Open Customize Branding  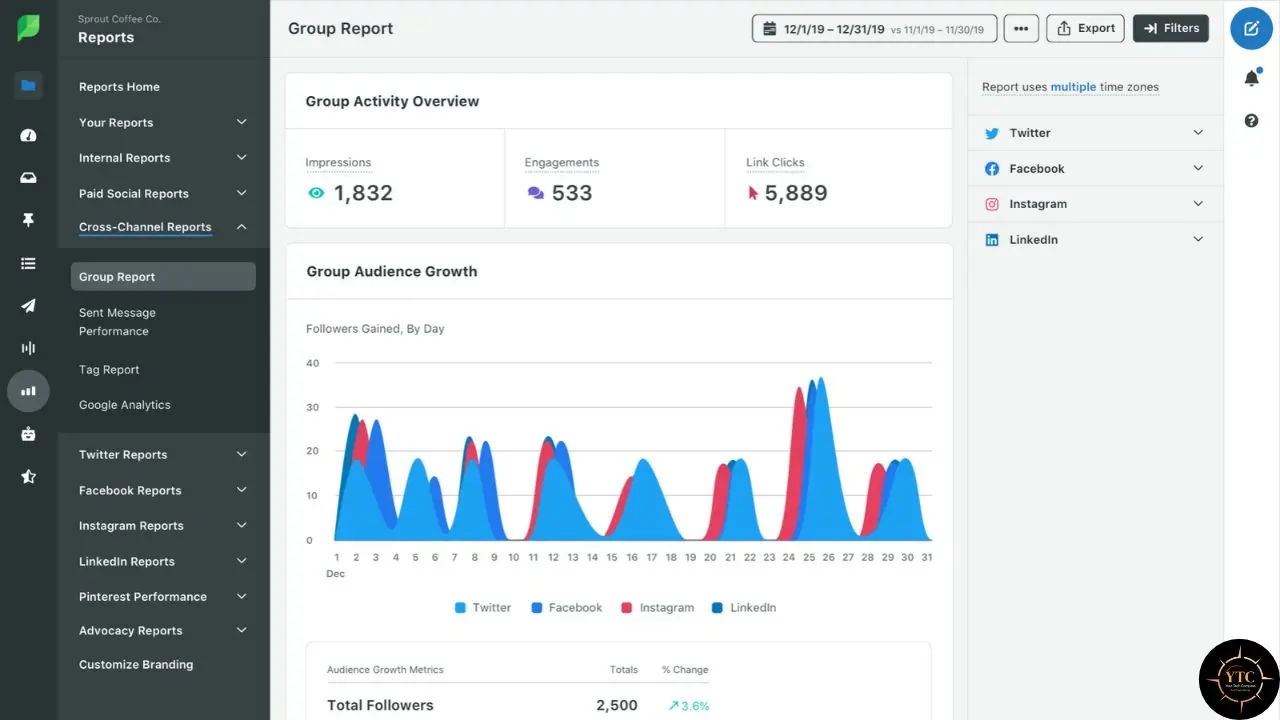136,665
